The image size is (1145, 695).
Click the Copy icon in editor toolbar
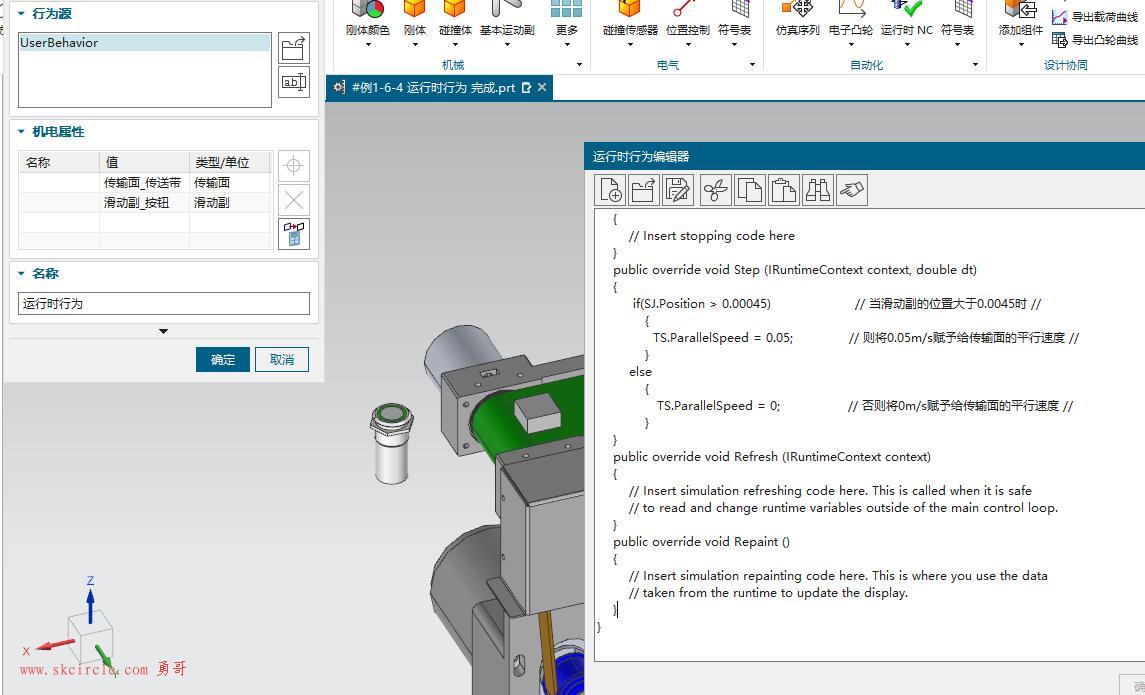[750, 191]
